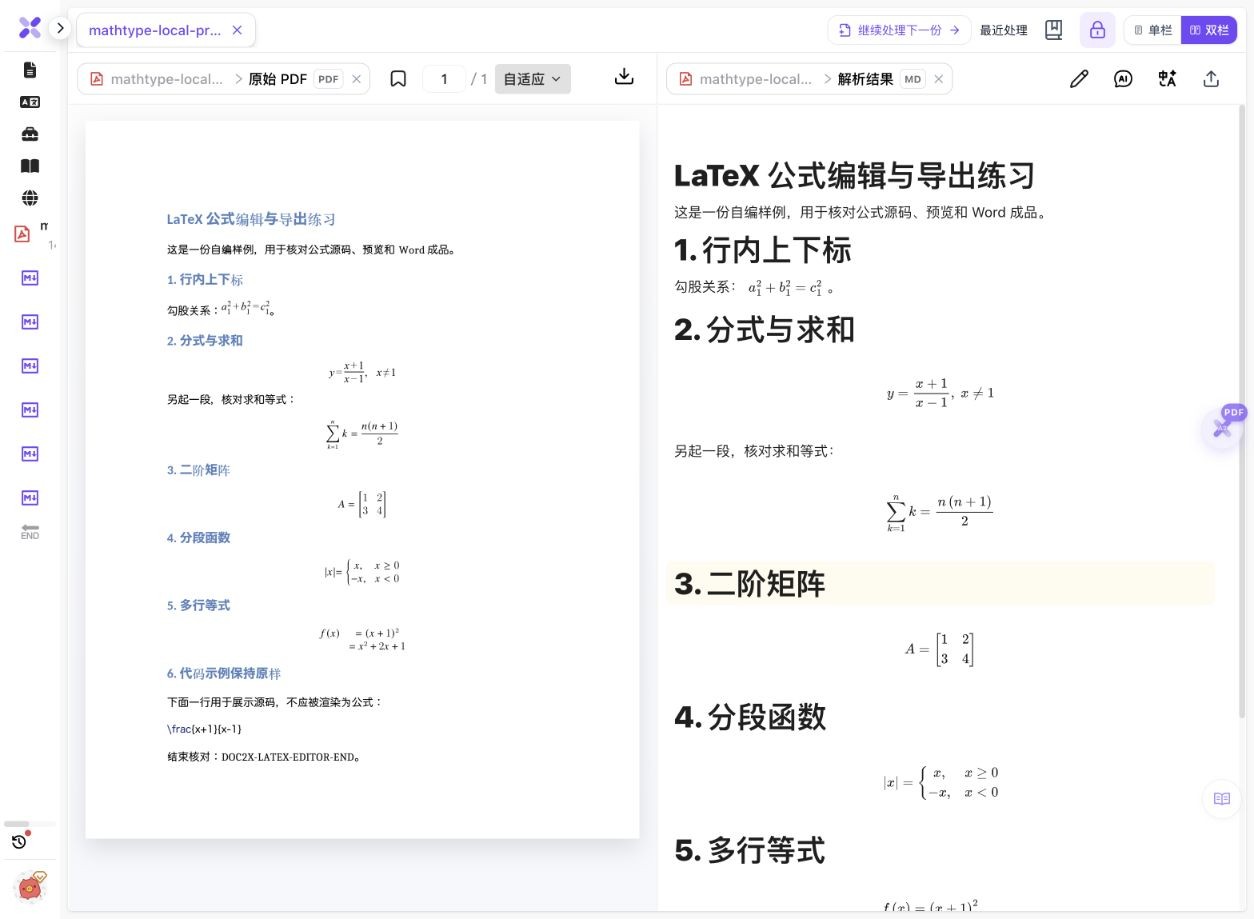Open the app logo at sidebar top
The width and height of the screenshot is (1254, 919).
coord(30,28)
